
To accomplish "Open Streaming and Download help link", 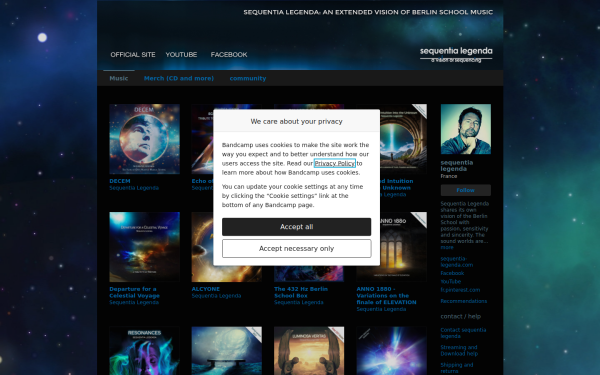I will coord(459,351).
